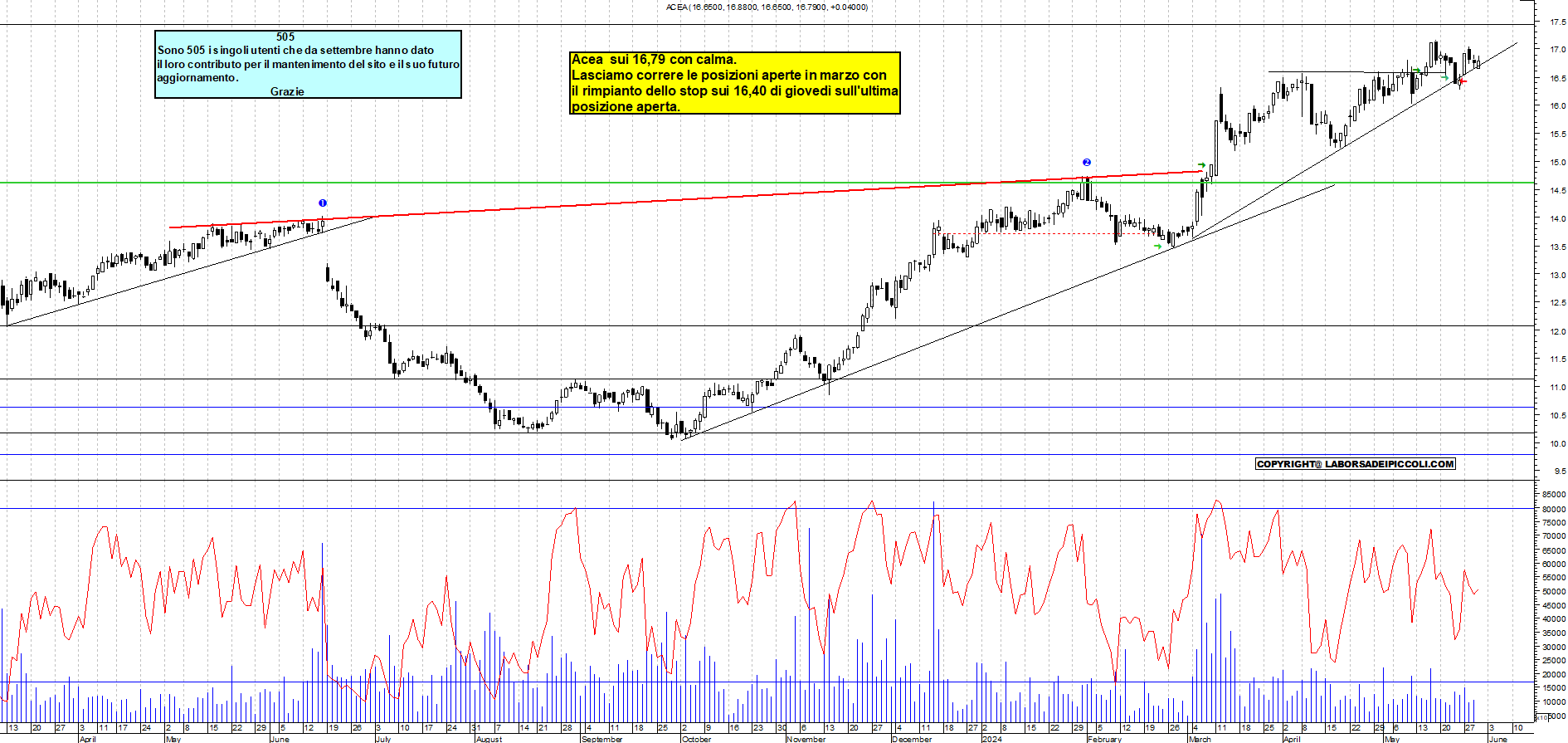Click 'Acea sui 16,79 con calma.' in yellow note
The height and width of the screenshot is (743, 1568).
tap(654, 59)
